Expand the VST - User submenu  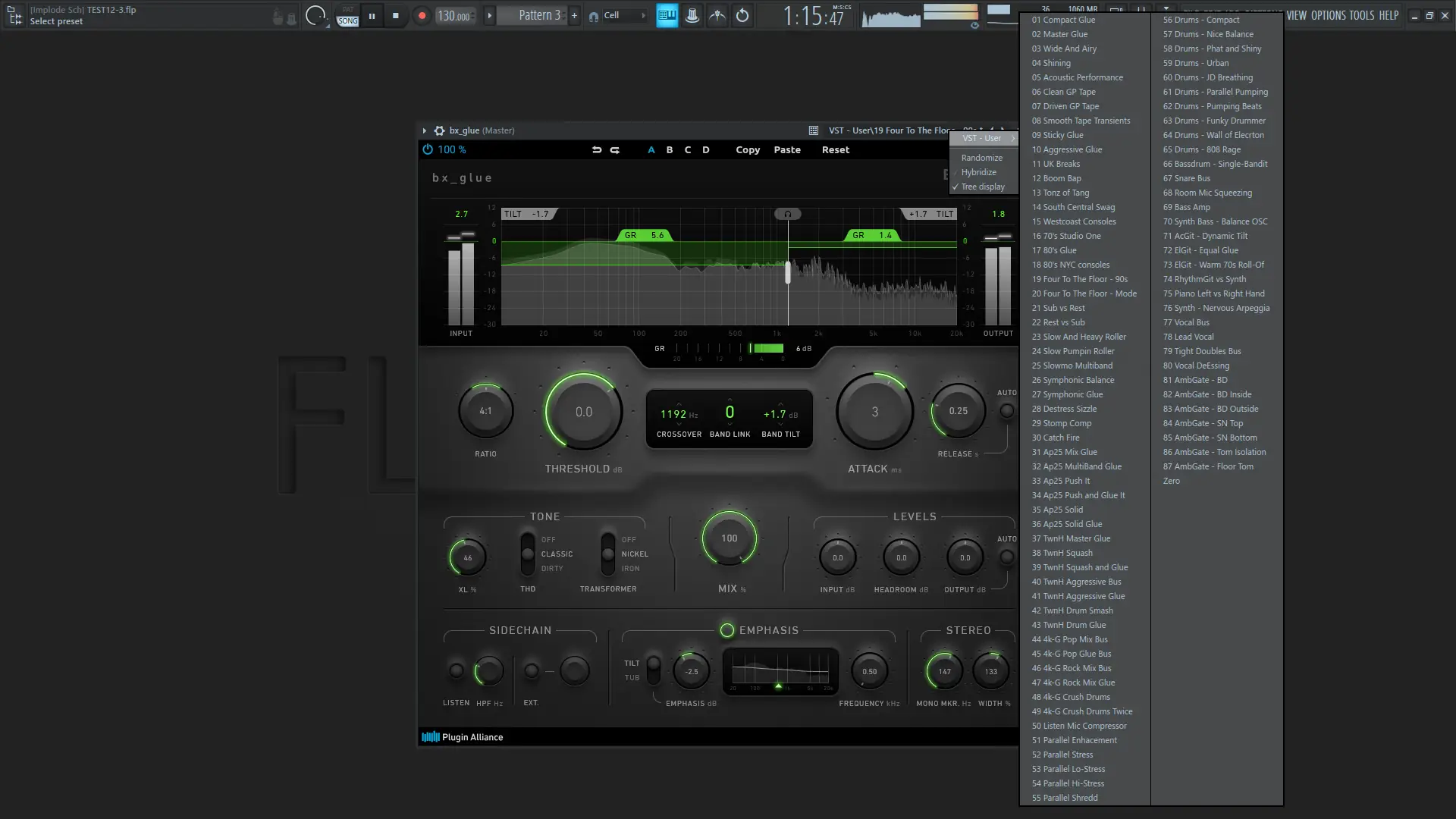coord(982,138)
